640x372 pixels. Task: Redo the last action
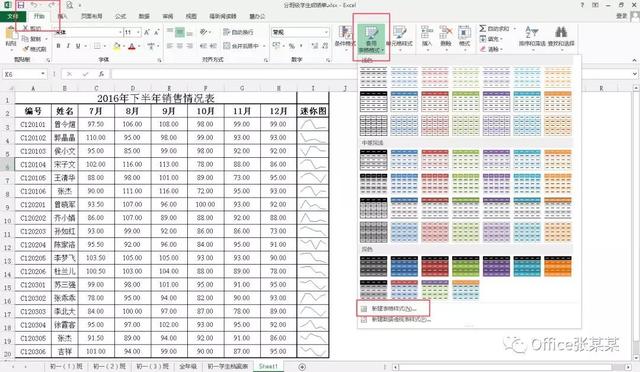pyautogui.click(x=52, y=5)
